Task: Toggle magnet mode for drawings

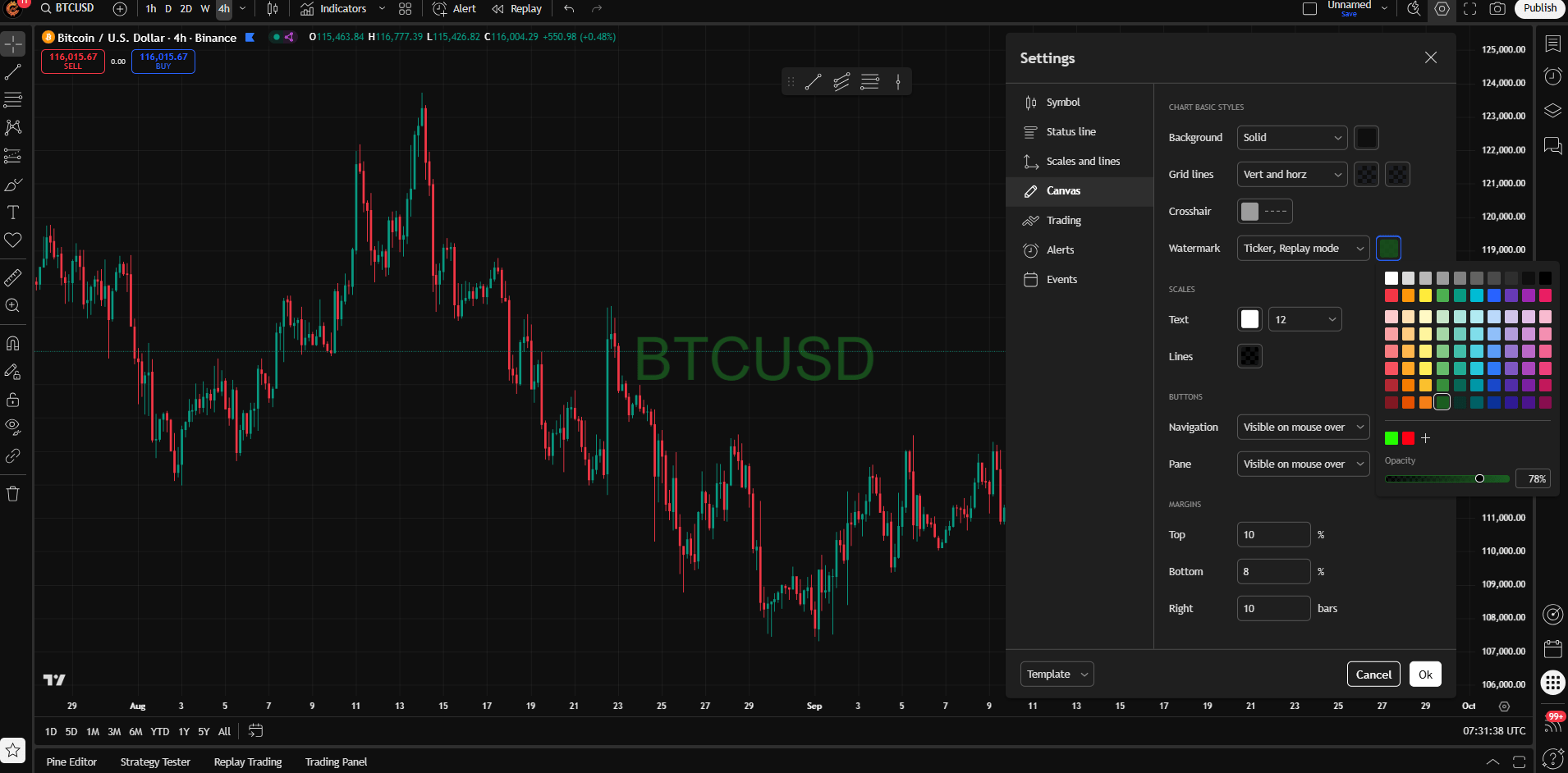Action: pos(13,343)
